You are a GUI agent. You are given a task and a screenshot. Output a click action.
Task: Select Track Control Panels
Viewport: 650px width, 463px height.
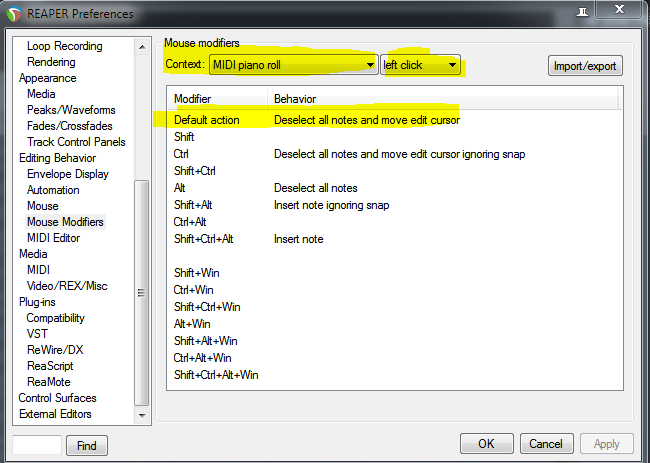click(x=76, y=142)
